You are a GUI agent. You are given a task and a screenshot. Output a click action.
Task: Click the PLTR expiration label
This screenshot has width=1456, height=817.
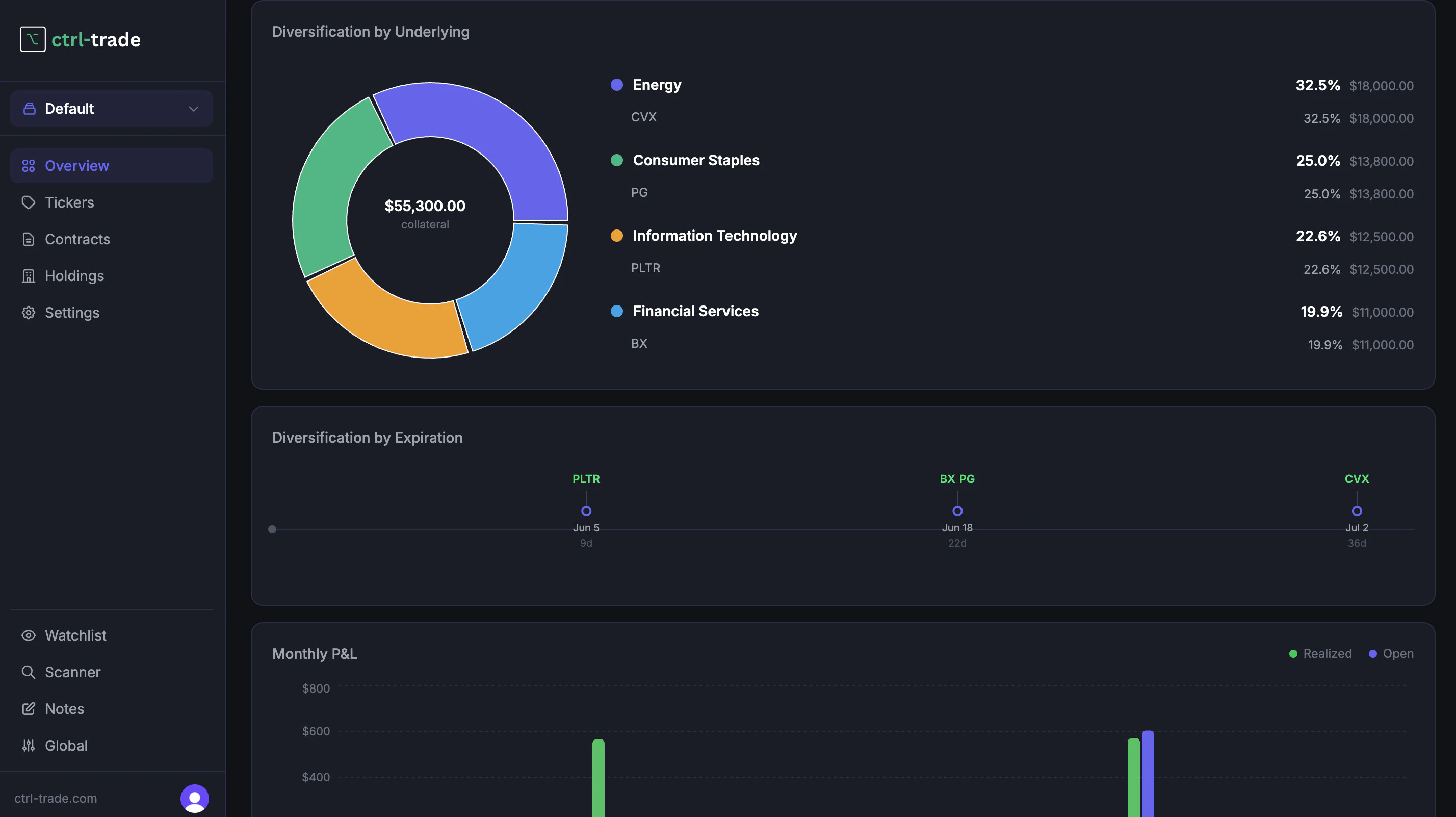pyautogui.click(x=586, y=479)
